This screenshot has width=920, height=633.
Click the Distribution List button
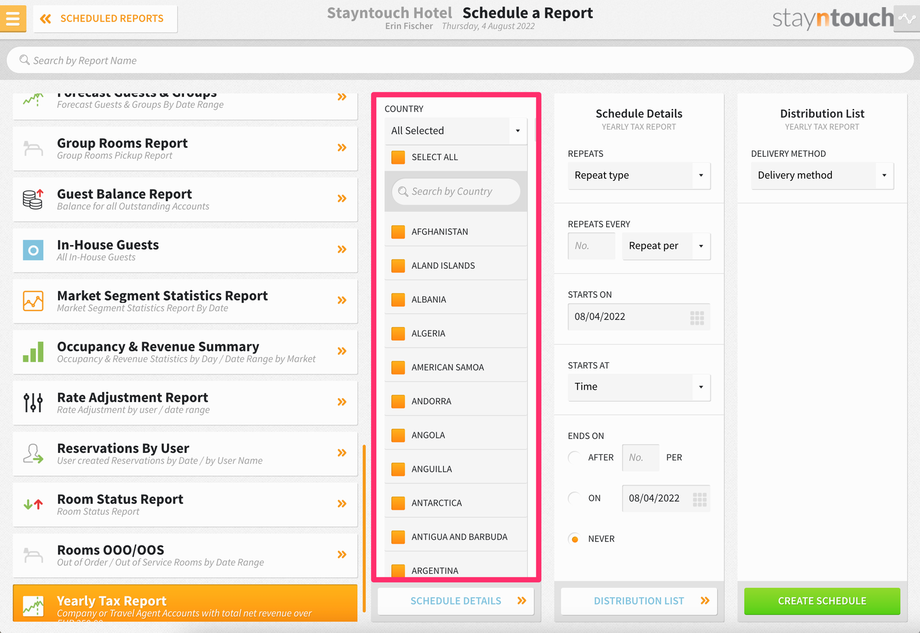[639, 601]
